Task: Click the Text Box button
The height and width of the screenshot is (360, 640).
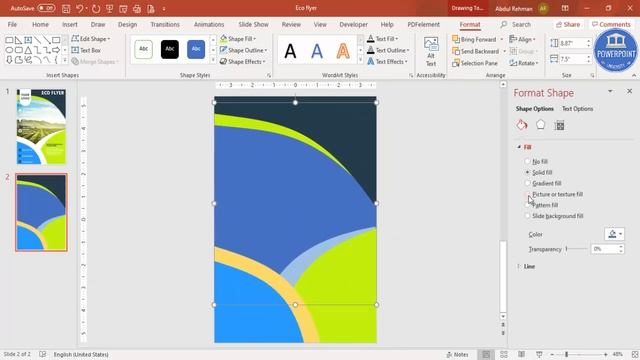Action: tap(86, 50)
